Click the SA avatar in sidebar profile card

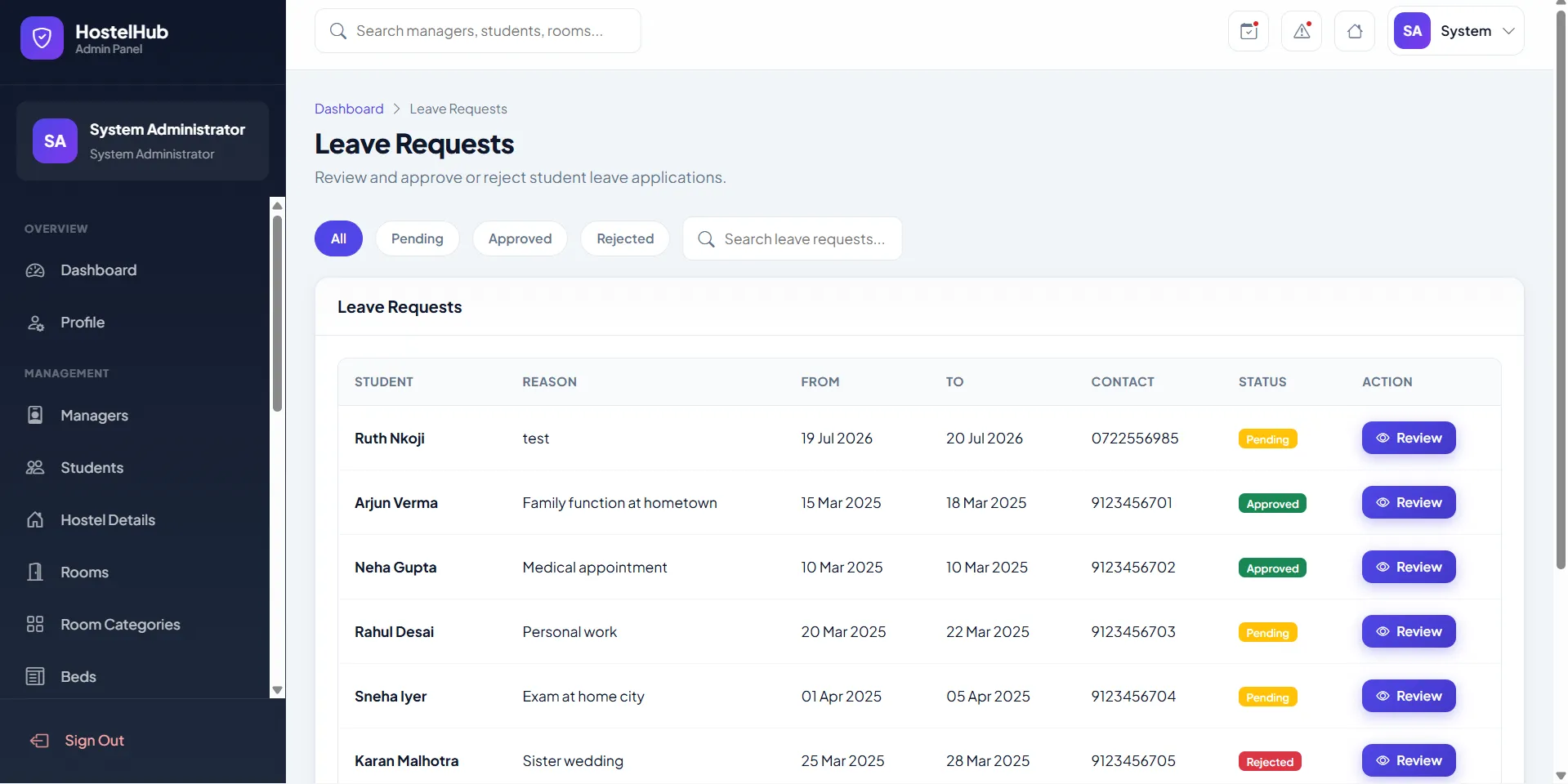(x=55, y=141)
